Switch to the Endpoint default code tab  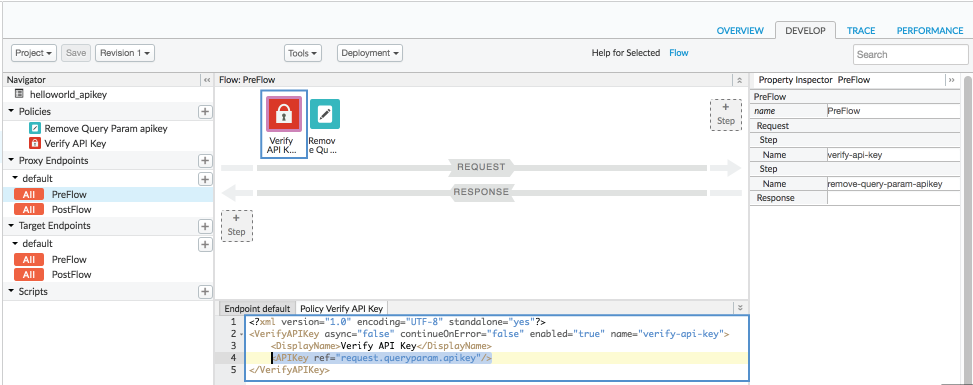(x=257, y=309)
